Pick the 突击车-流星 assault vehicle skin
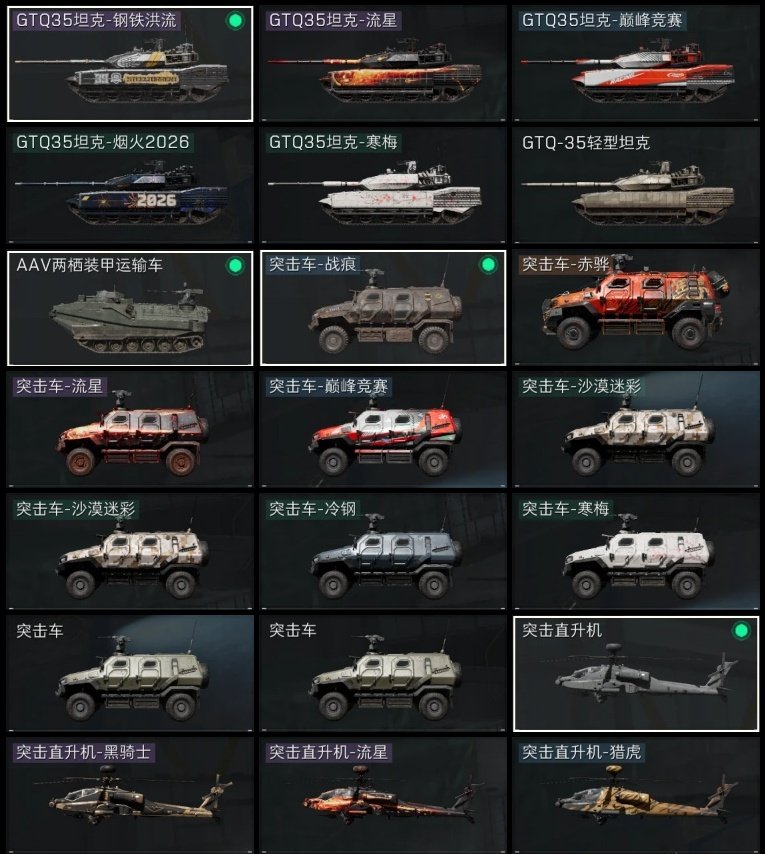The height and width of the screenshot is (854, 765). pyautogui.click(x=130, y=430)
